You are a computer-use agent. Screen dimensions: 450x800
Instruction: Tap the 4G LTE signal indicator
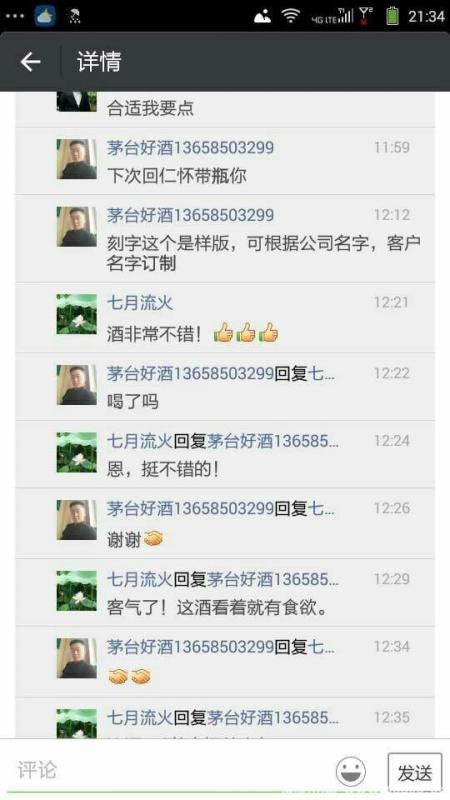(x=332, y=16)
